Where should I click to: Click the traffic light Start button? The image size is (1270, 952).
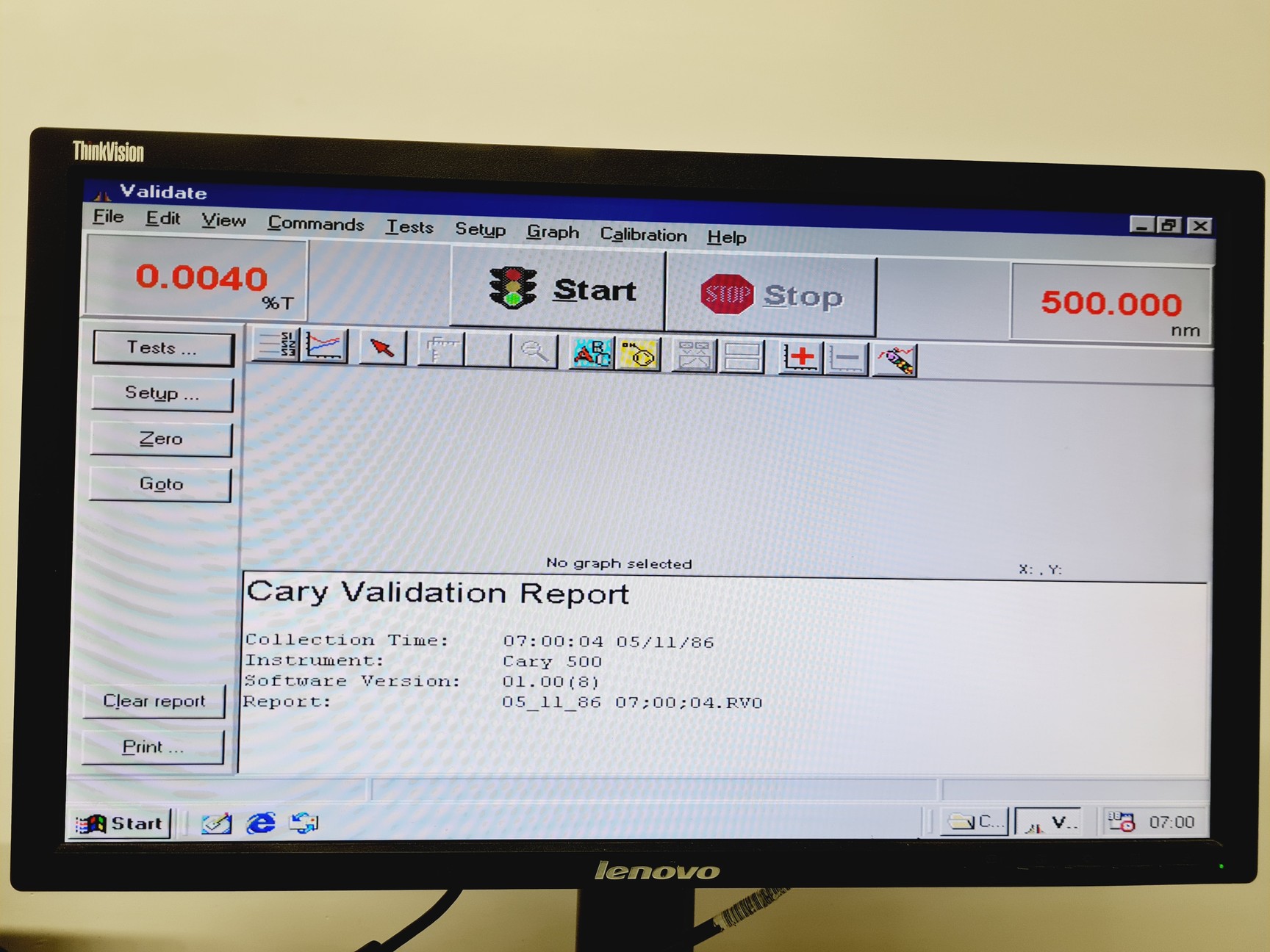click(x=558, y=289)
